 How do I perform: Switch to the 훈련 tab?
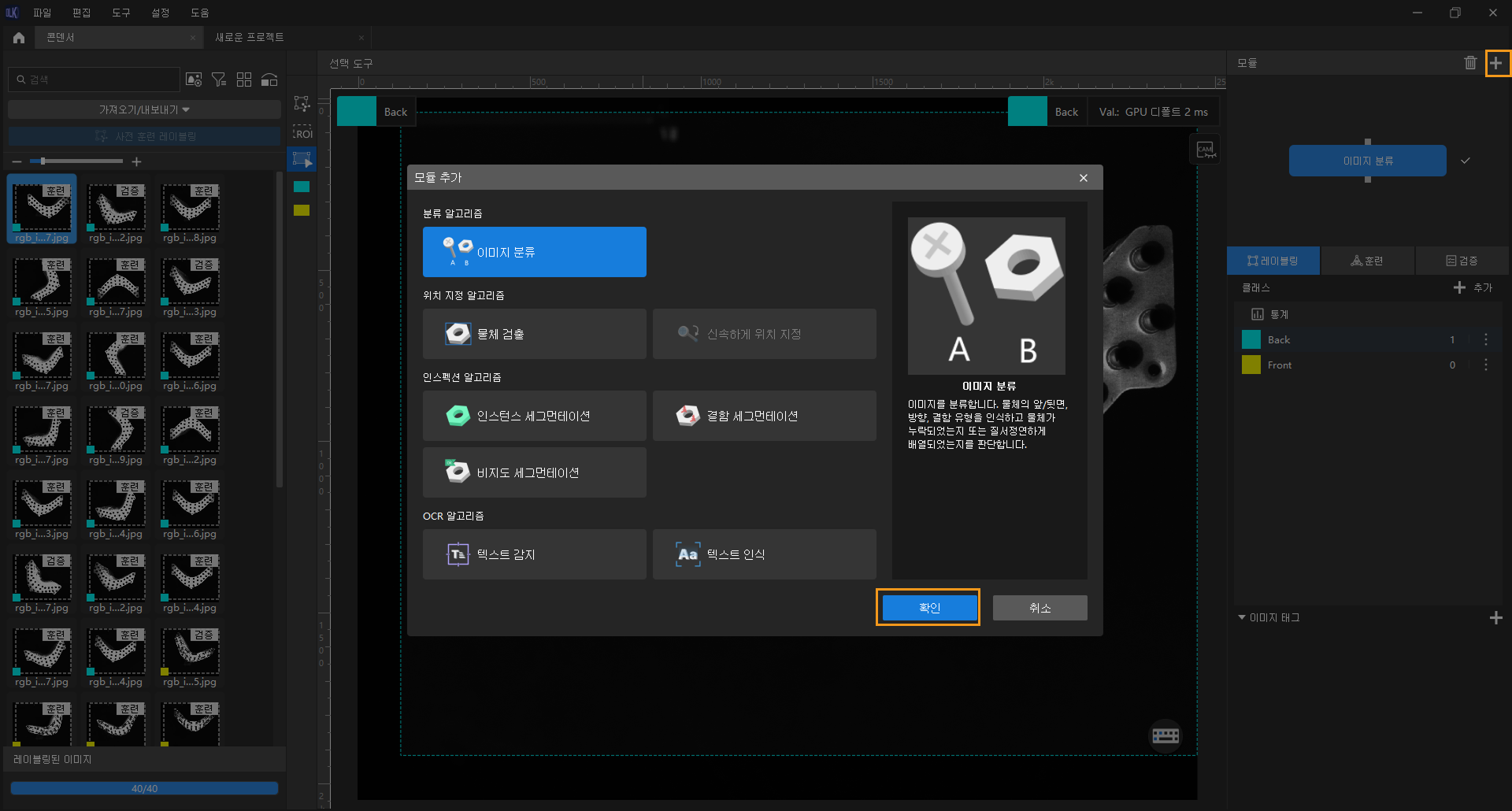point(1367,261)
